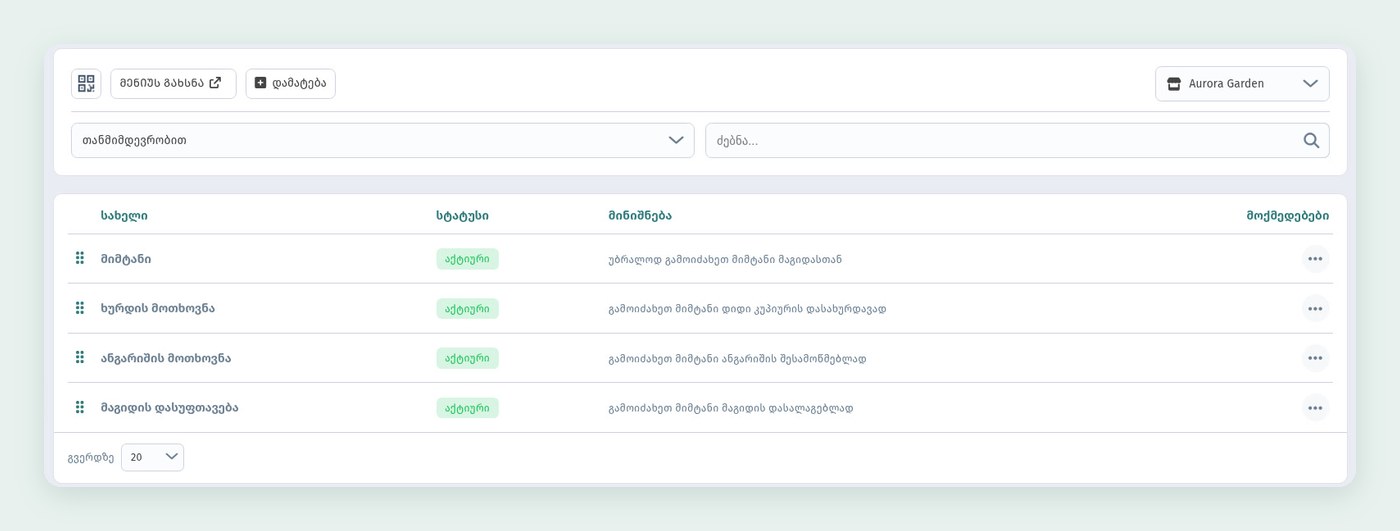Open the per-page dropdown showing 20
This screenshot has width=1400, height=531.
152,457
